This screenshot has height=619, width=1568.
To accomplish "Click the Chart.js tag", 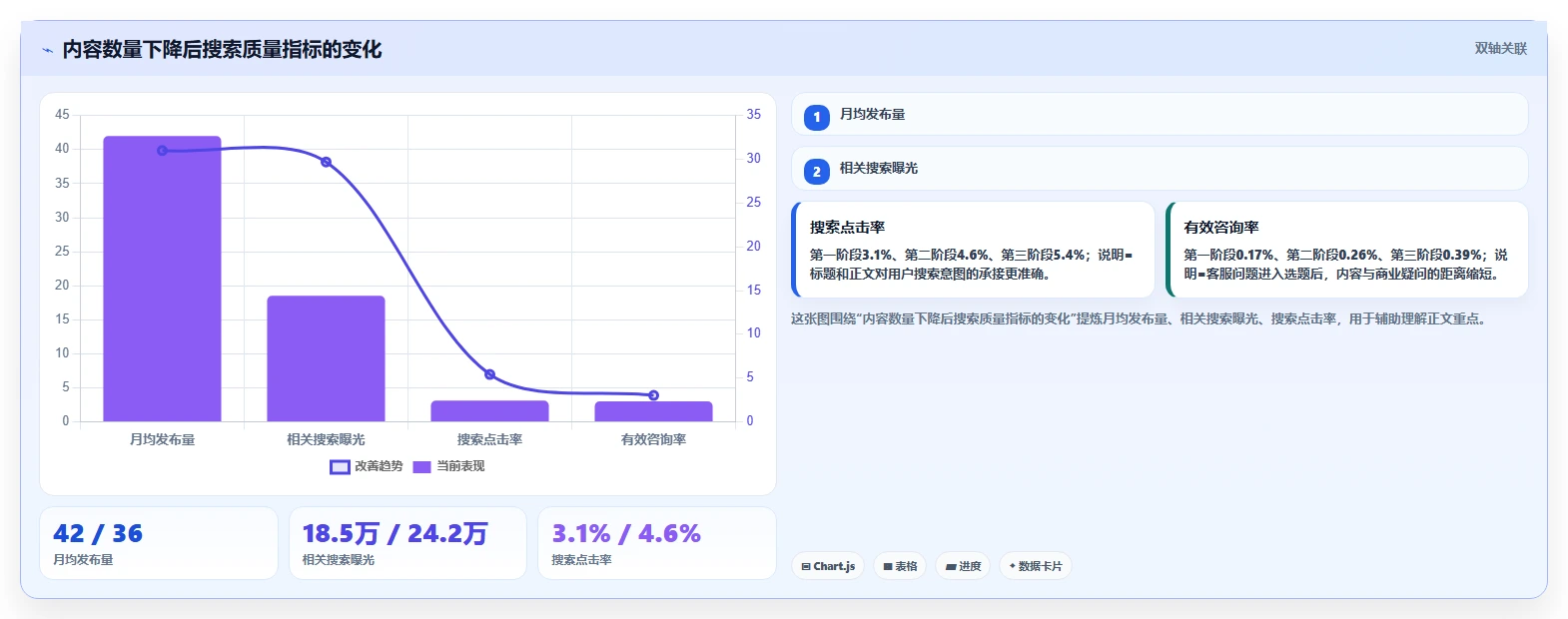I will (x=828, y=566).
